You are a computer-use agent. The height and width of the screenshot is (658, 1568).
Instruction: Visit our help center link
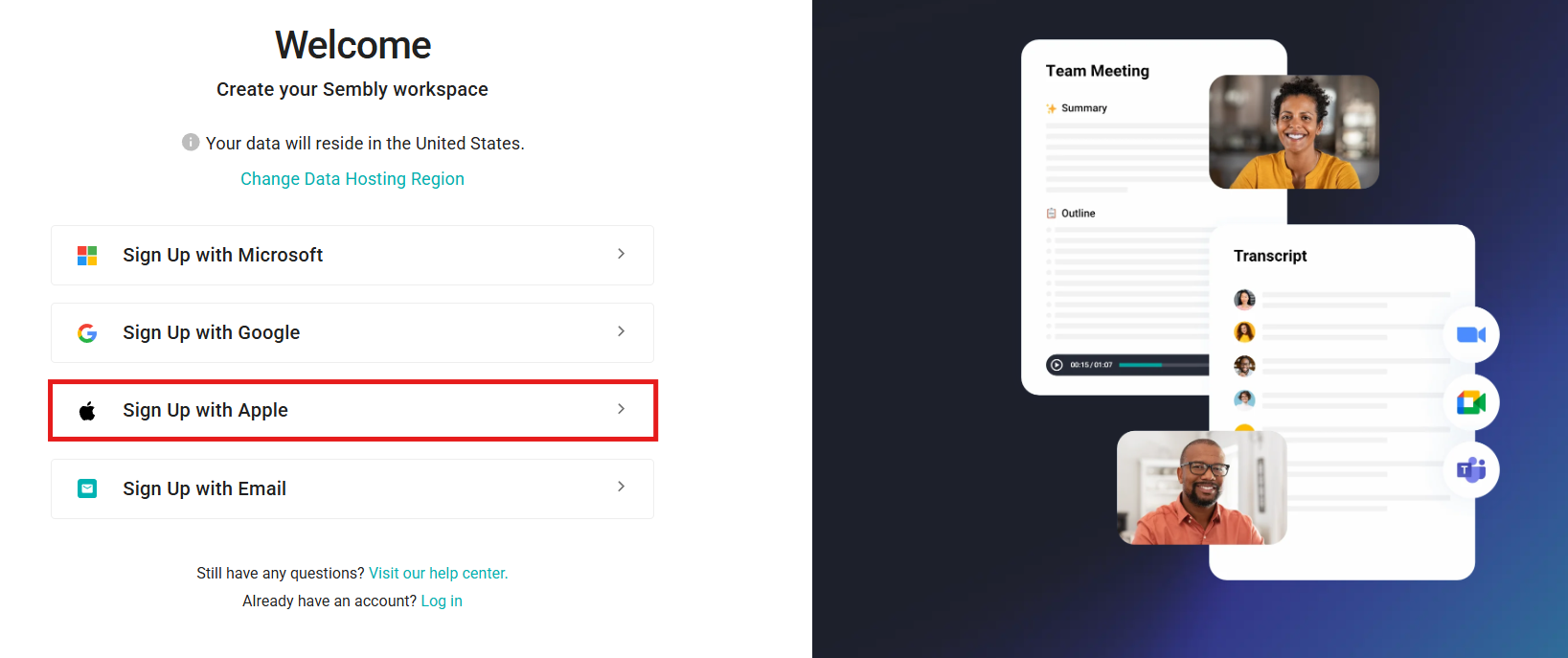coord(439,573)
